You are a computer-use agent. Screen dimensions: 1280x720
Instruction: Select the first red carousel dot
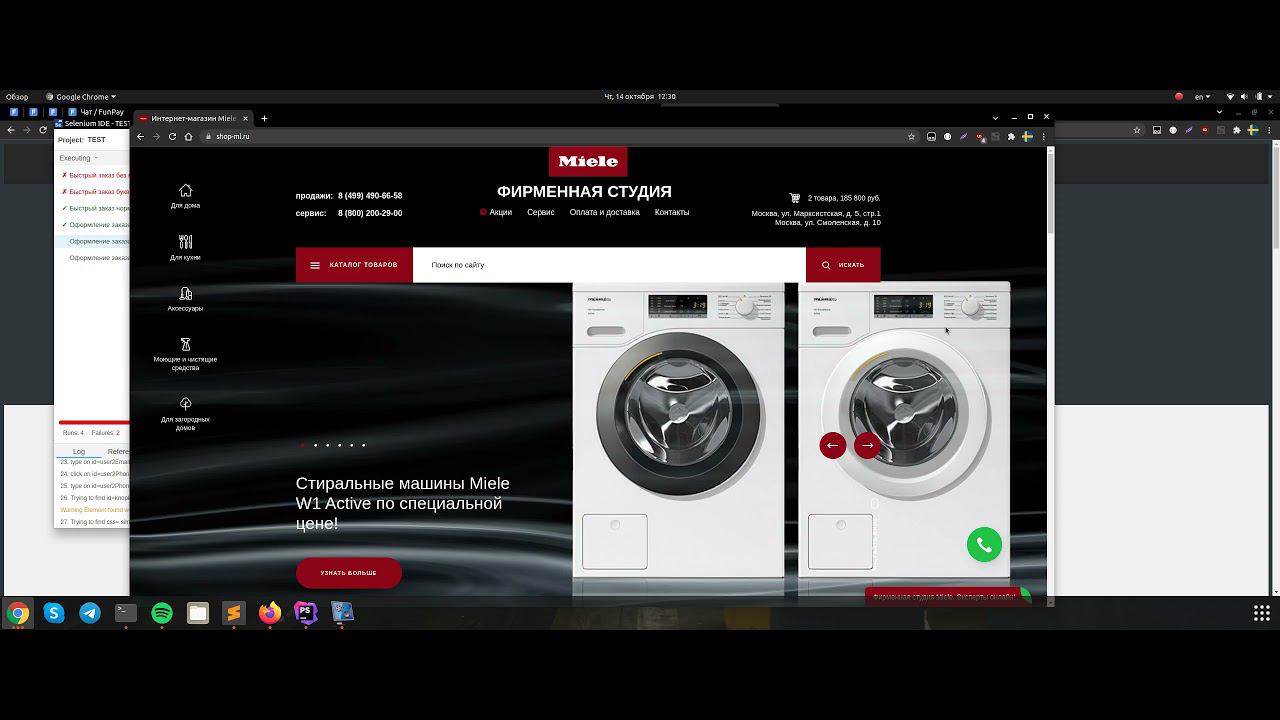click(303, 445)
